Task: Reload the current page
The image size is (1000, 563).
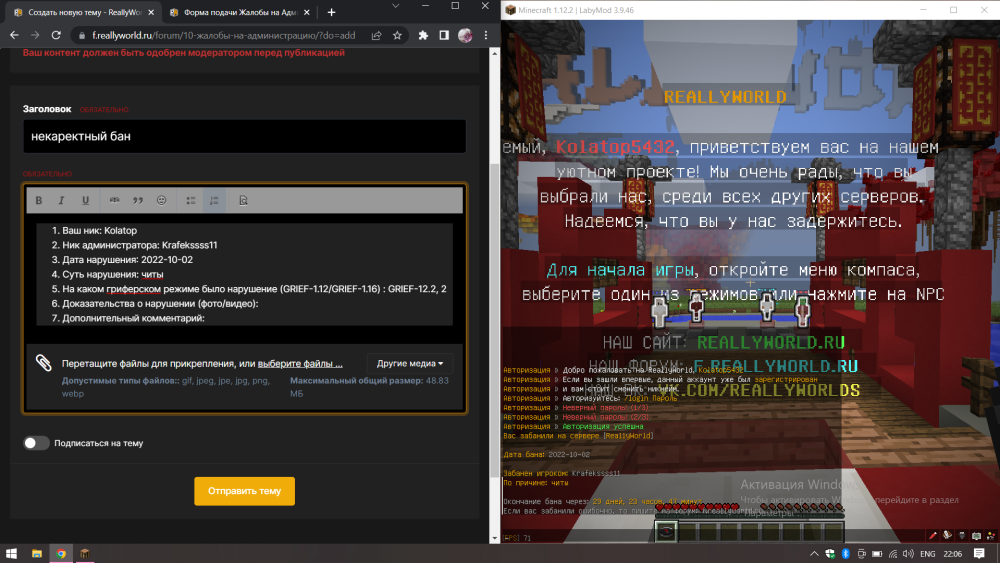Action: pyautogui.click(x=56, y=36)
